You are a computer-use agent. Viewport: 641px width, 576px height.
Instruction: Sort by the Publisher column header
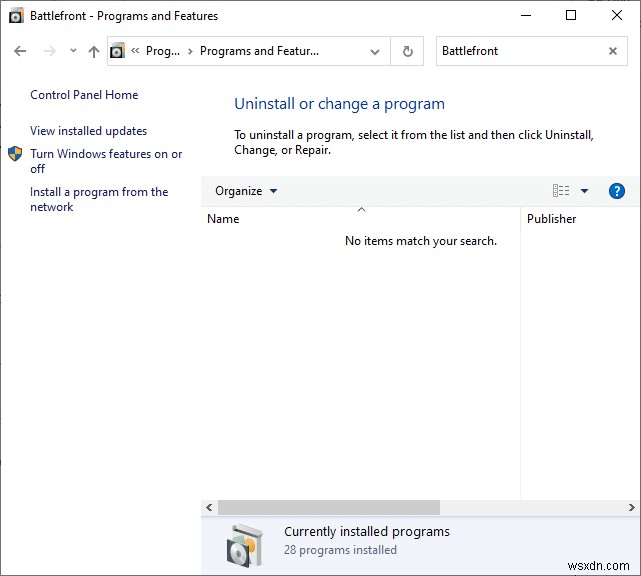point(580,219)
